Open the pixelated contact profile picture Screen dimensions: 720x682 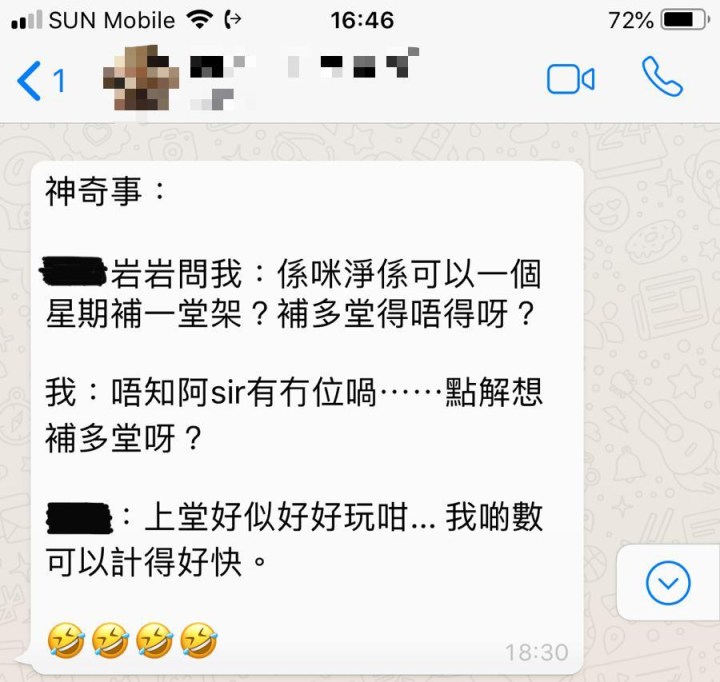coord(141,78)
